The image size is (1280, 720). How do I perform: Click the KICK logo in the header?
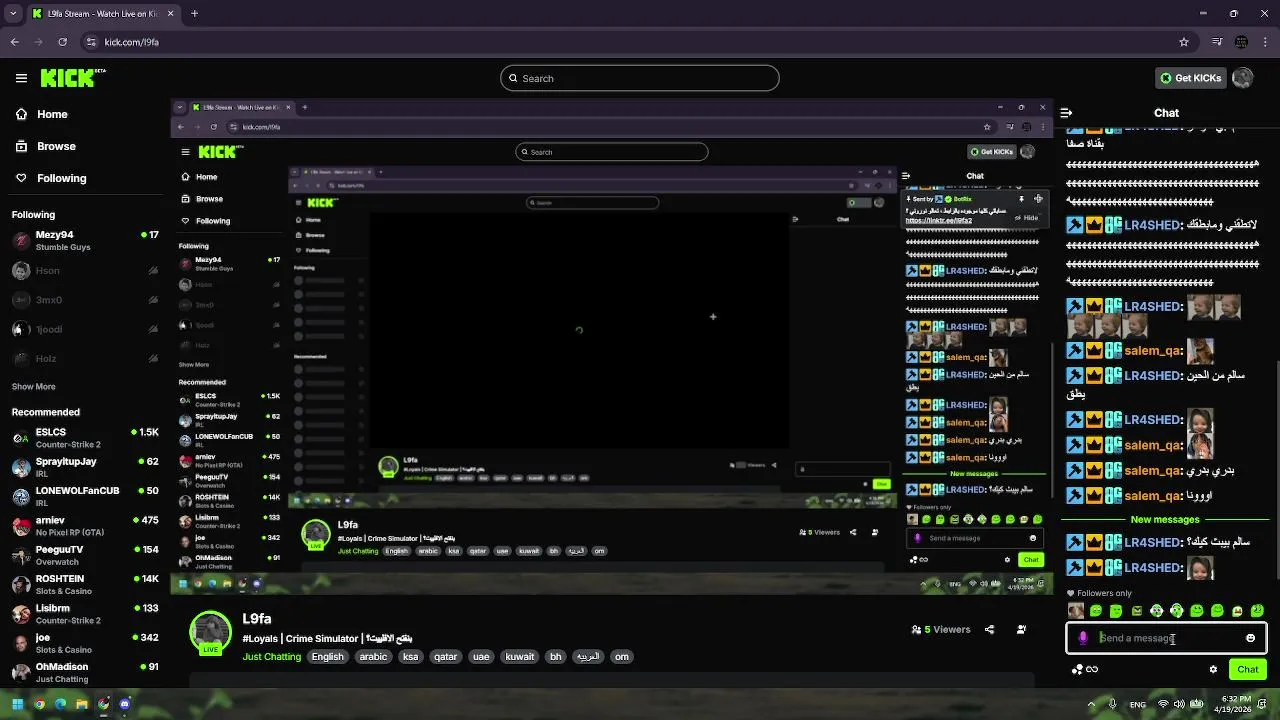coord(72,78)
